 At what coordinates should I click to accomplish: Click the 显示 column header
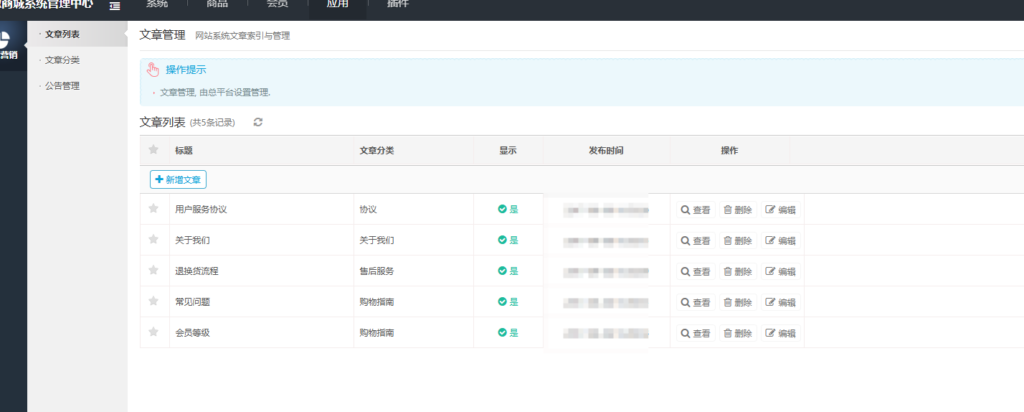508,150
